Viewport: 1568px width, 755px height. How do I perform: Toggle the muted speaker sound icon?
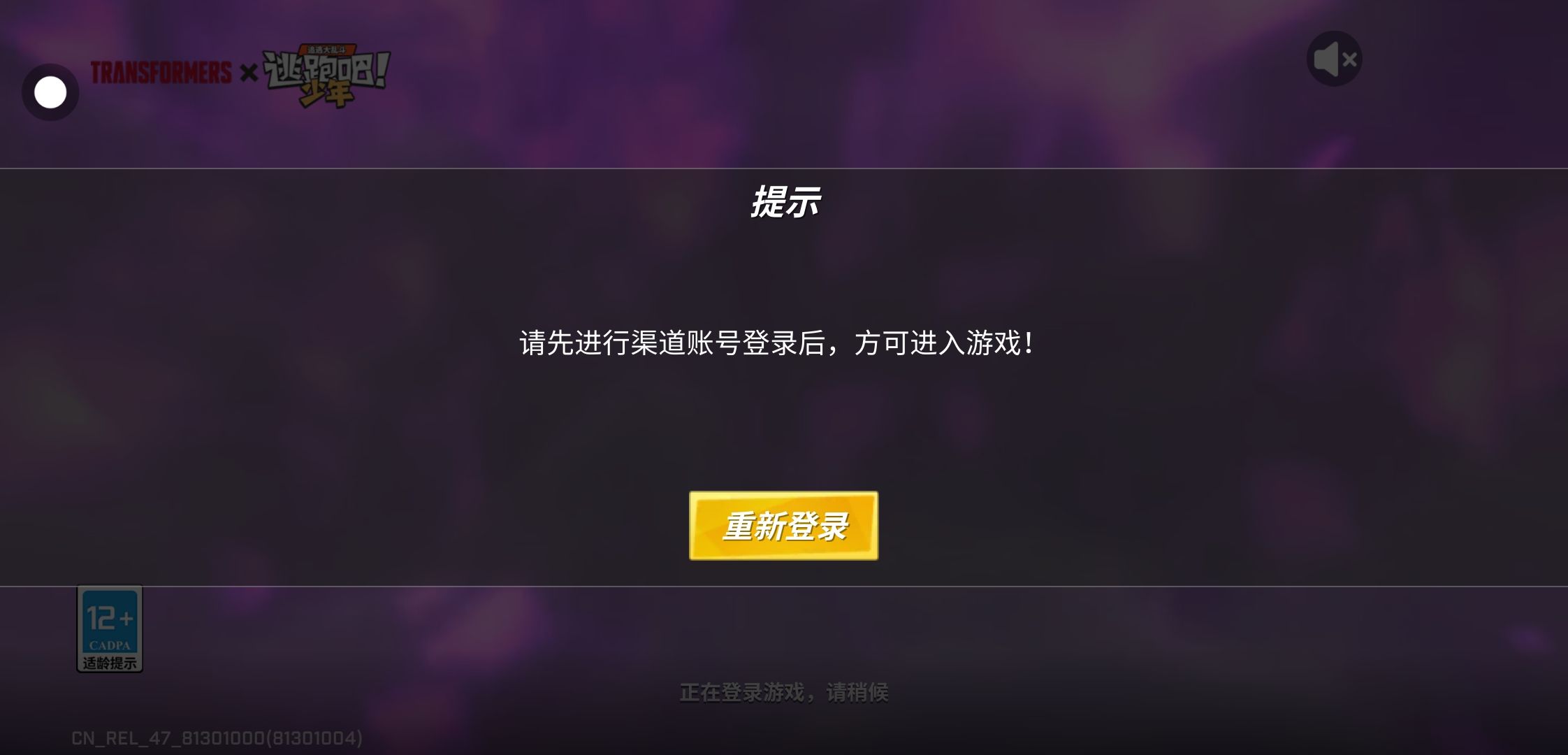point(1334,59)
